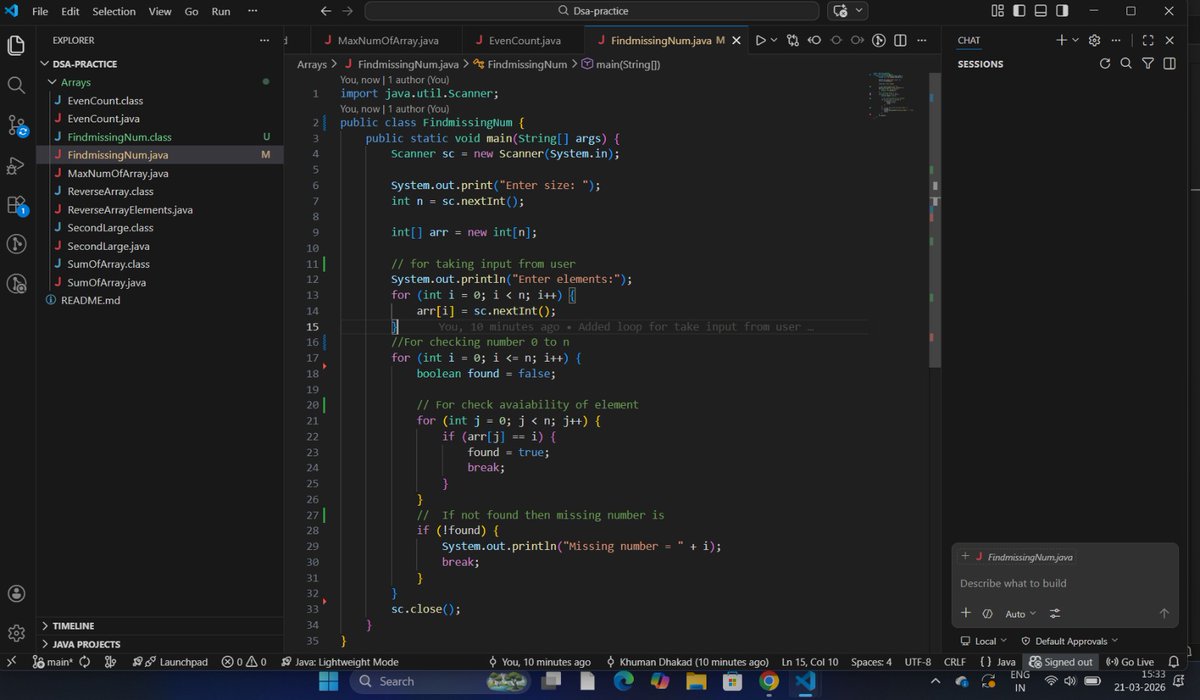
Task: Open the Edit menu
Action: 70,11
